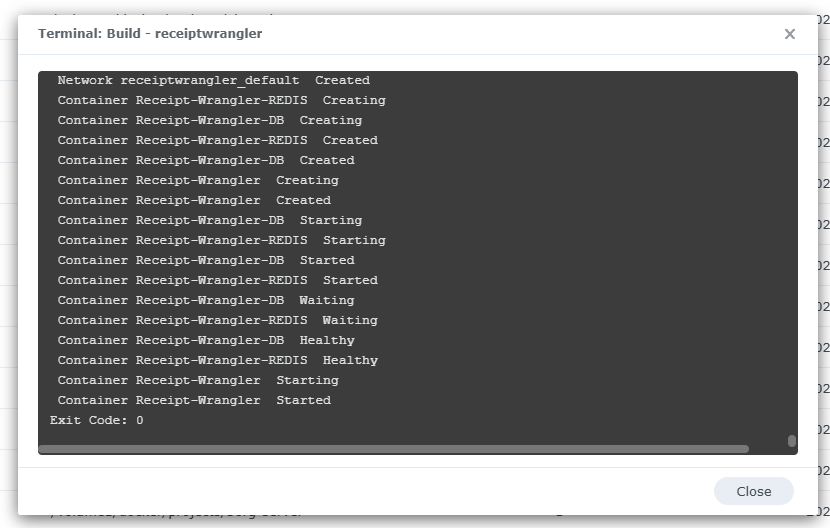Click the 'Receipt-Wrangler-DB Healthy' line
This screenshot has height=528, width=830.
(205, 340)
